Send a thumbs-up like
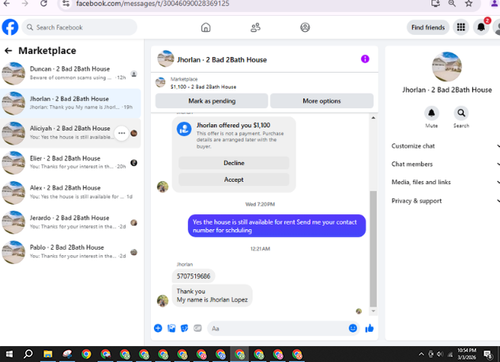This screenshot has width=500, height=362. pos(369,328)
